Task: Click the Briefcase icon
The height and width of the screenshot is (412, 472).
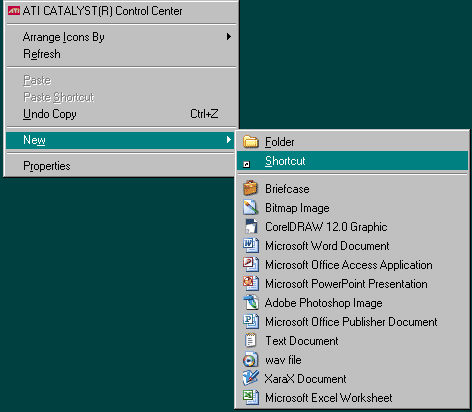Action: pos(251,188)
